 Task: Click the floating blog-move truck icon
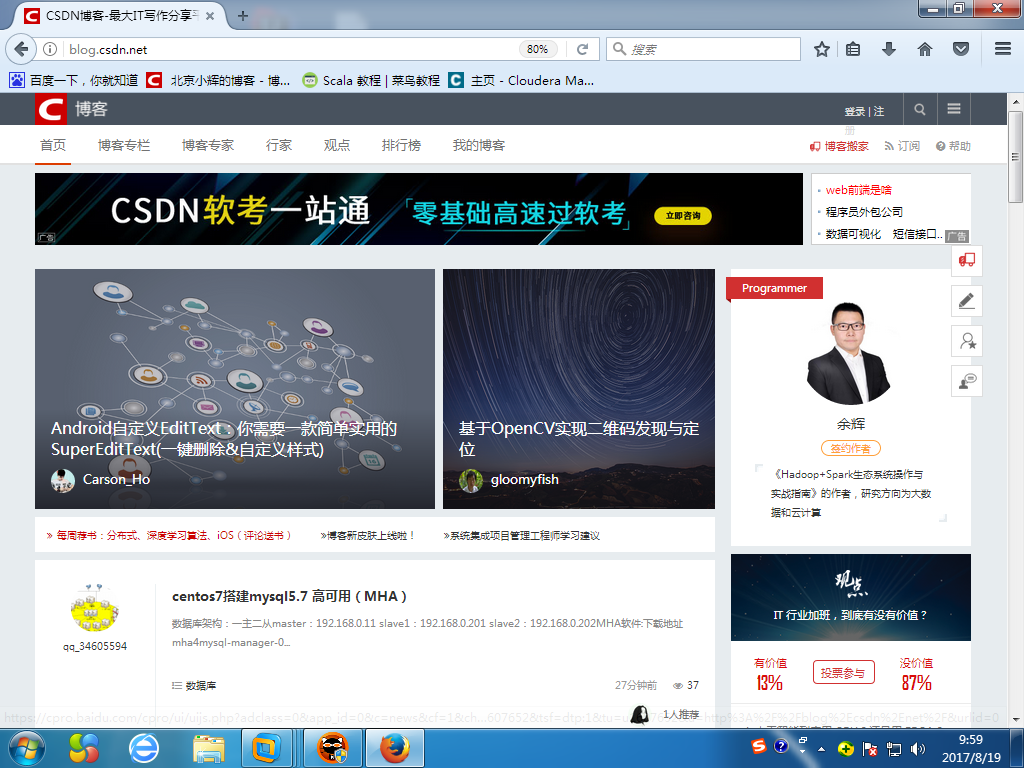pos(967,260)
